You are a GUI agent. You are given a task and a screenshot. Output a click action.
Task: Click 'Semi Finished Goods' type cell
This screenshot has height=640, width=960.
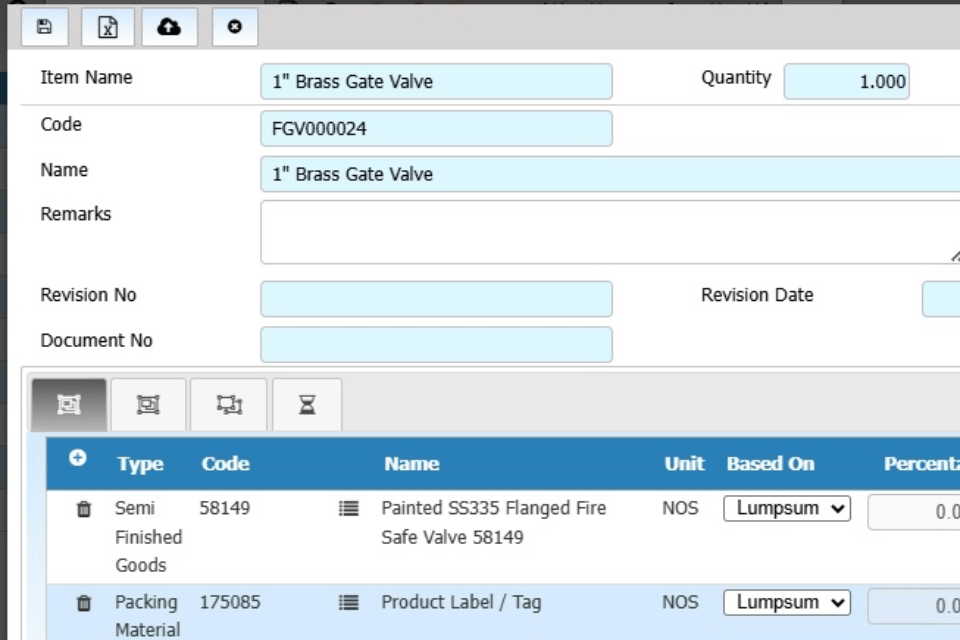tap(149, 536)
